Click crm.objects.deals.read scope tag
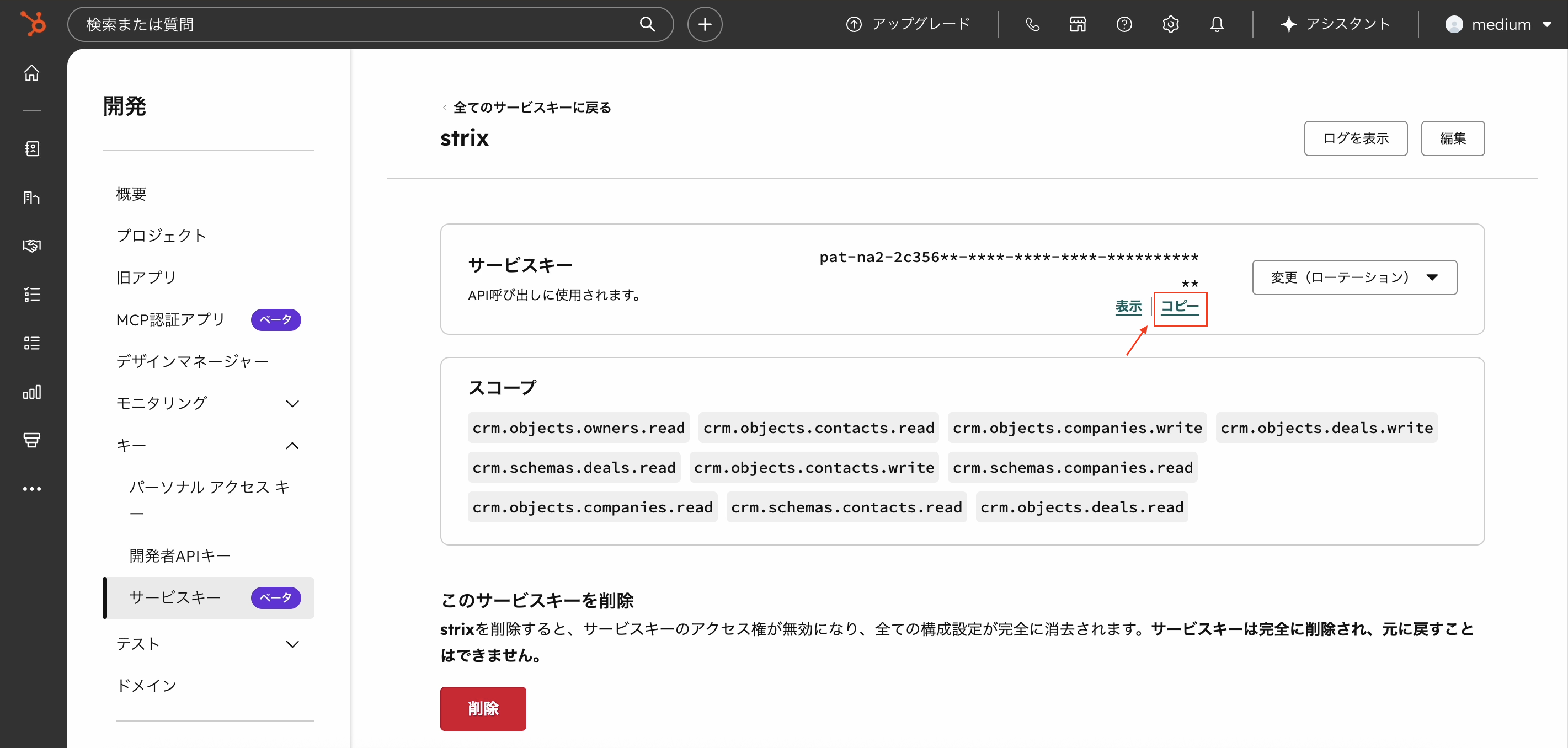 click(x=1081, y=506)
